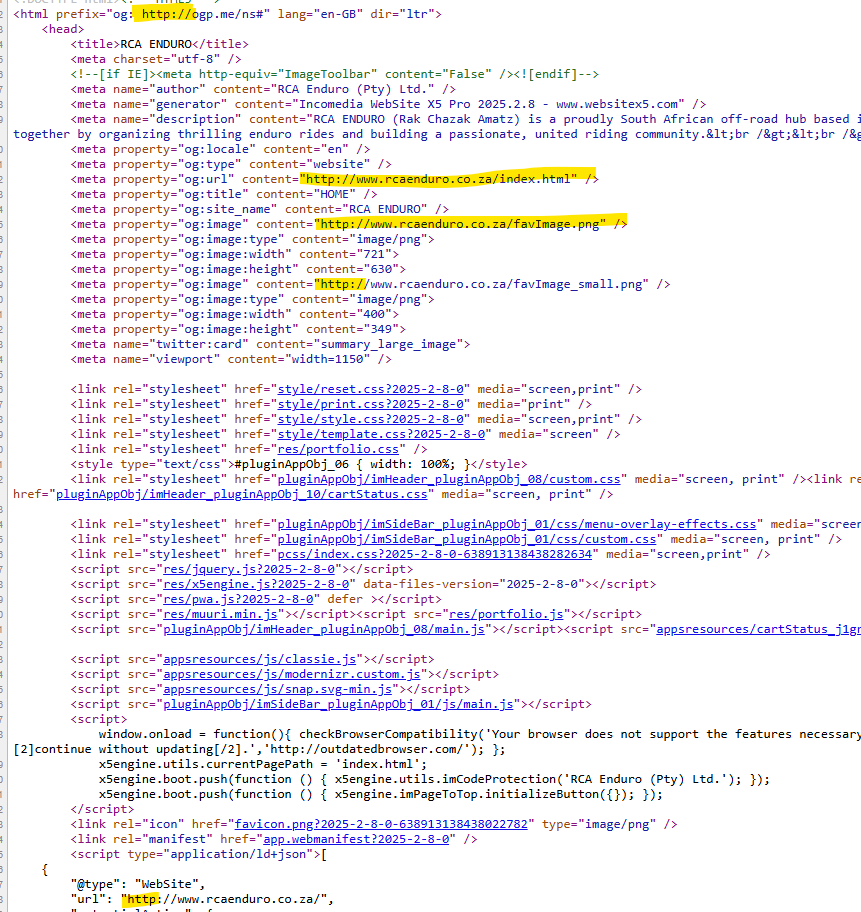Click the og:image:height value "630"

click(381, 270)
